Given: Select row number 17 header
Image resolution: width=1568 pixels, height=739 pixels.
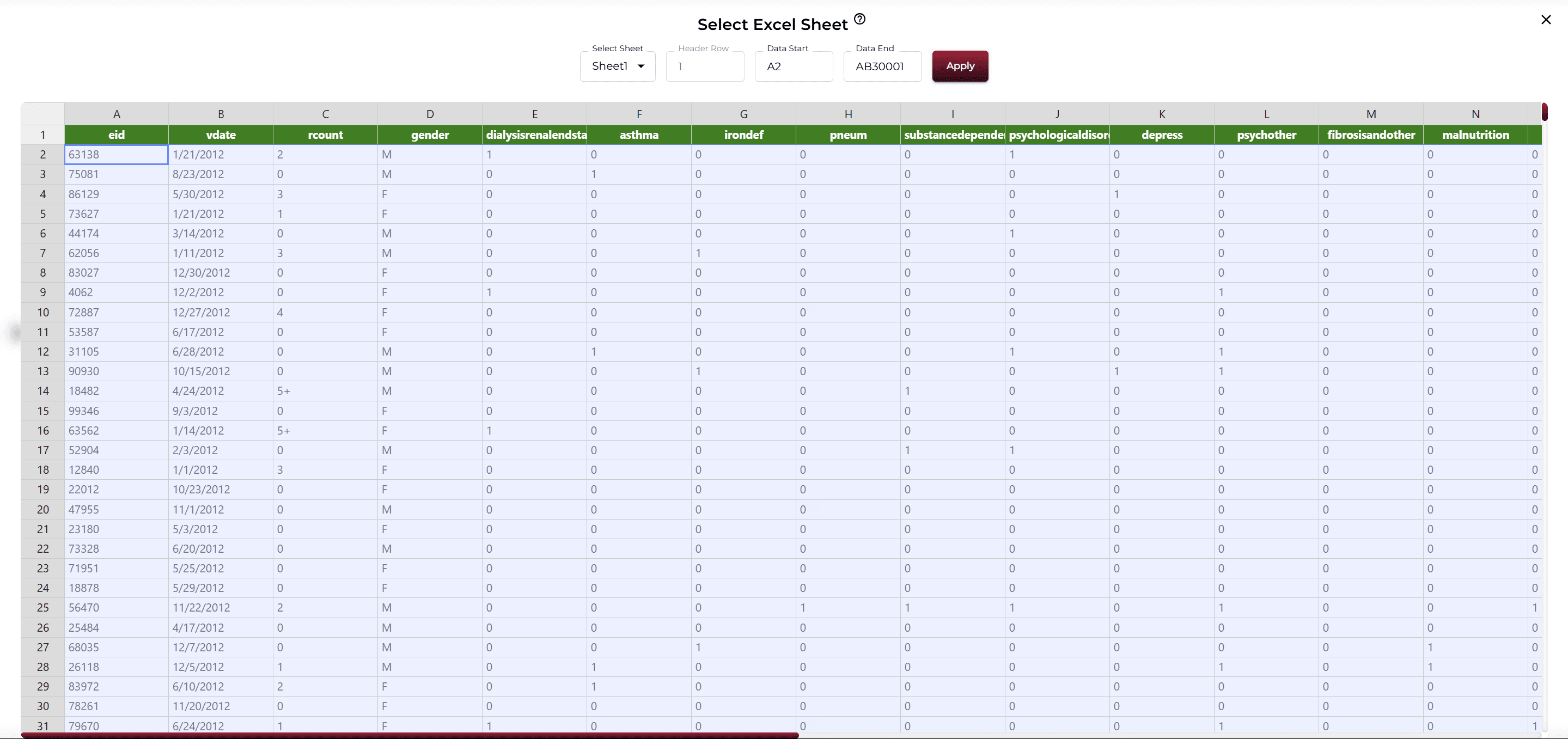Looking at the screenshot, I should coord(42,450).
